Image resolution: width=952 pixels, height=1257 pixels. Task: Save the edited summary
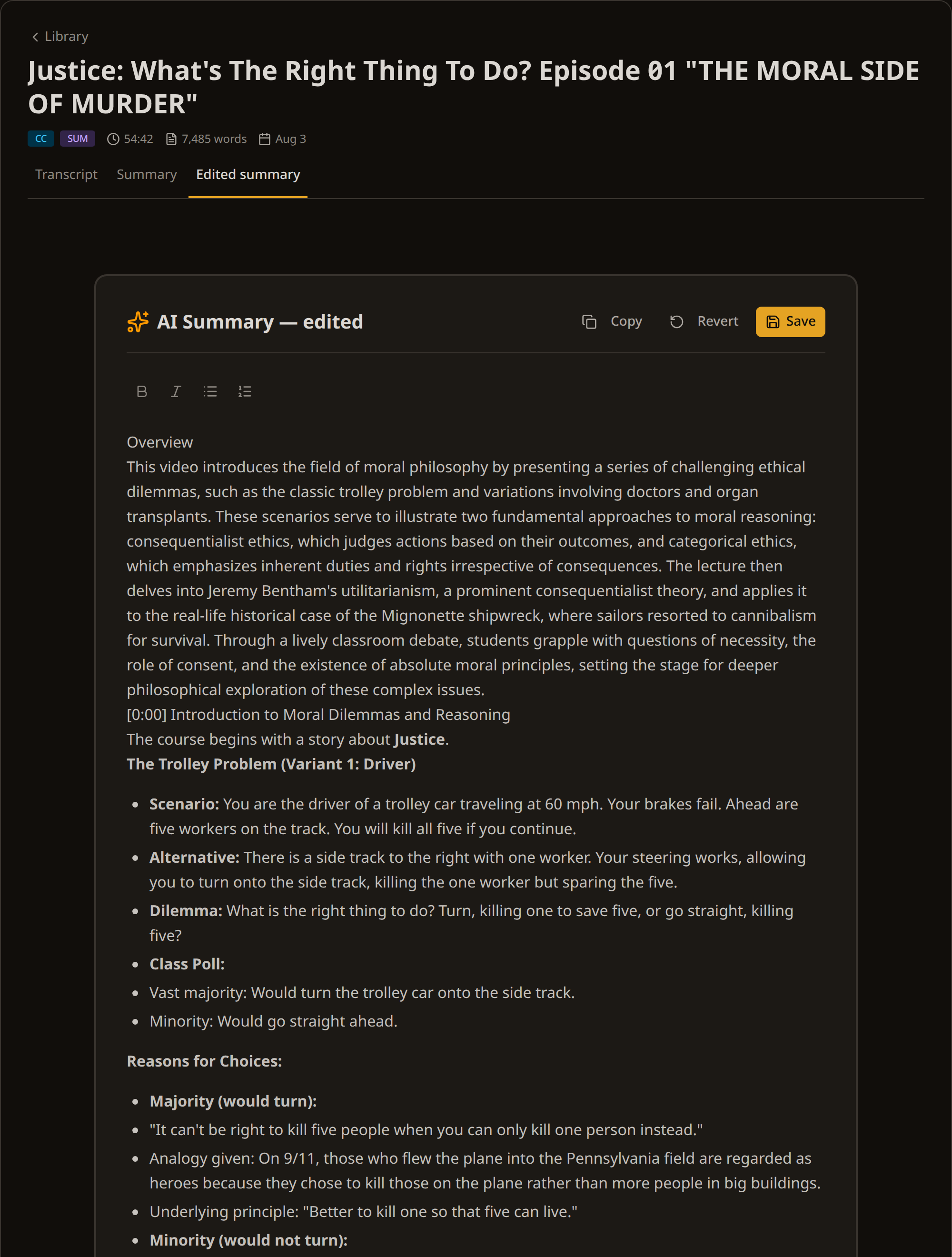coord(790,322)
